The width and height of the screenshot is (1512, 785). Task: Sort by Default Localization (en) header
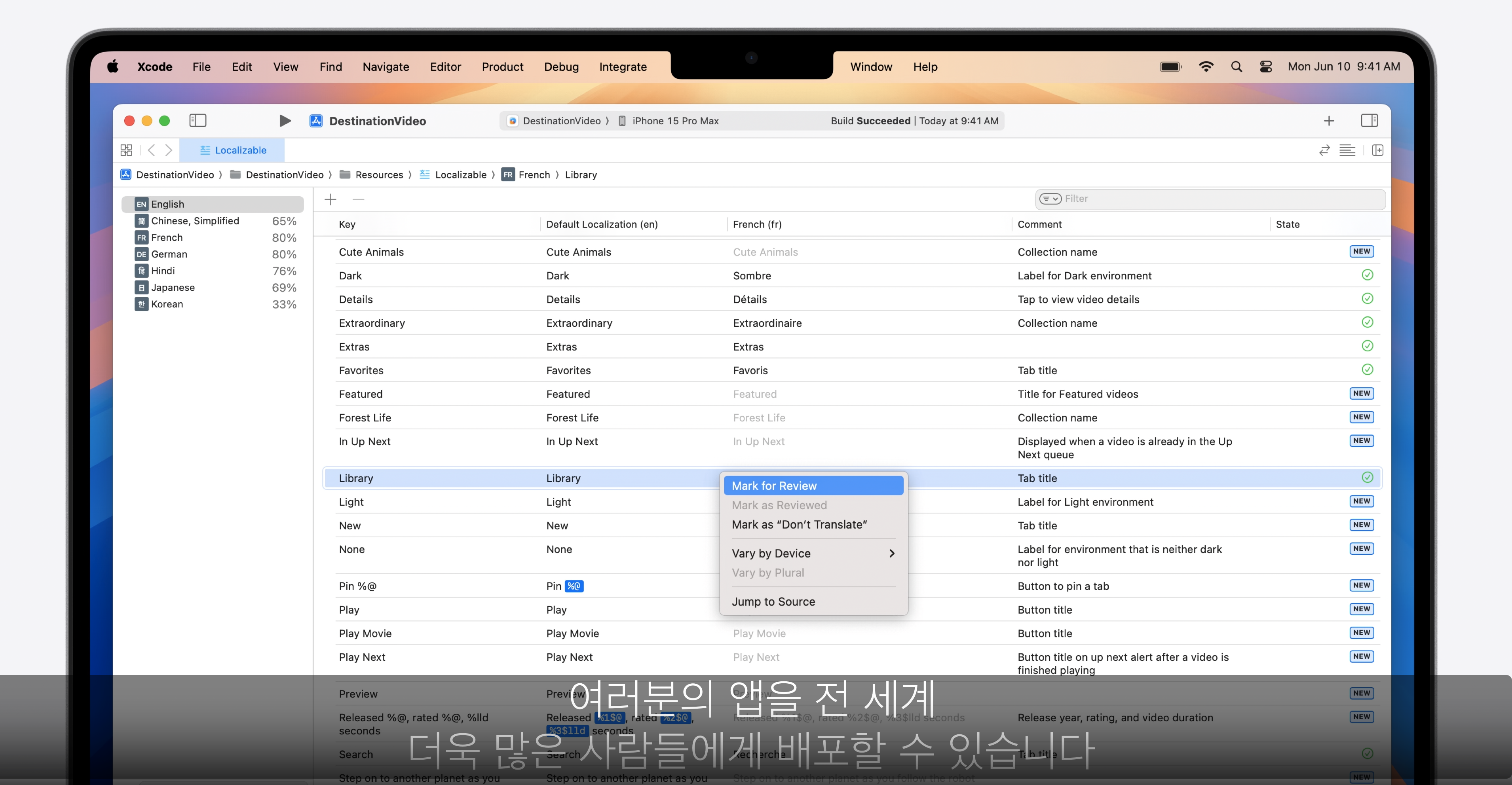pos(602,224)
